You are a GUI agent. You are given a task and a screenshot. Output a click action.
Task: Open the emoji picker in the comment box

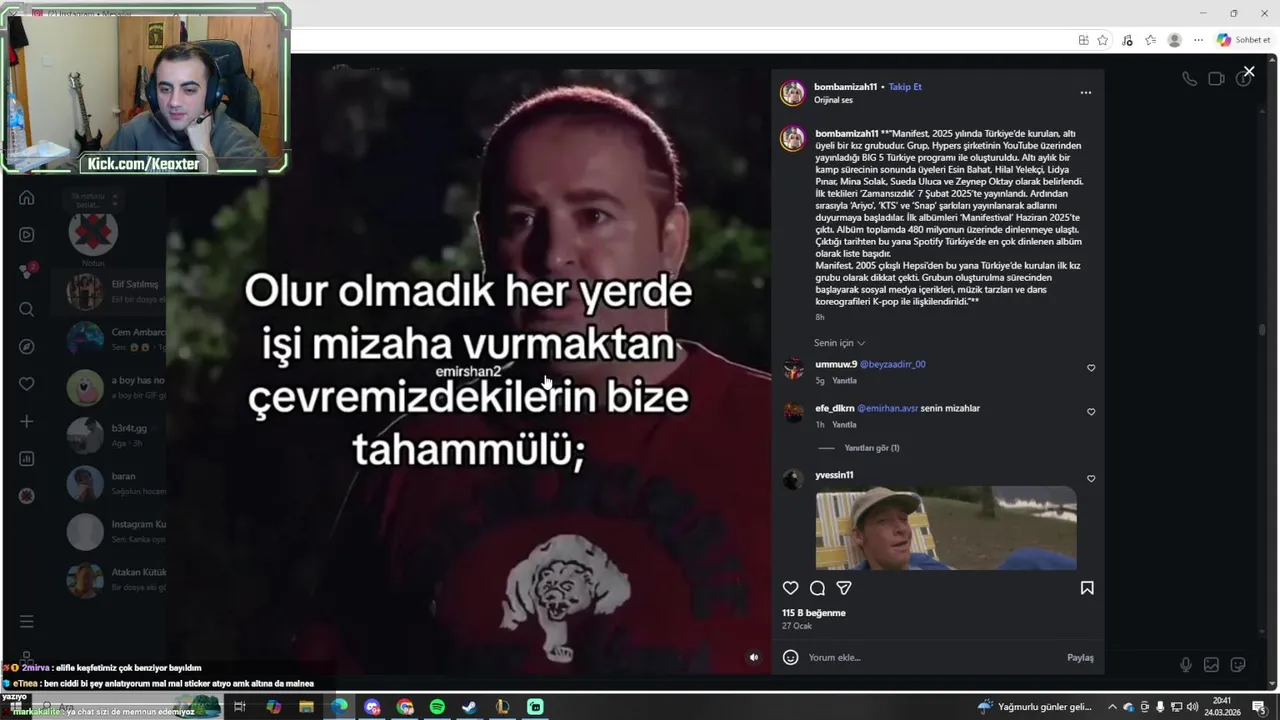pos(790,657)
